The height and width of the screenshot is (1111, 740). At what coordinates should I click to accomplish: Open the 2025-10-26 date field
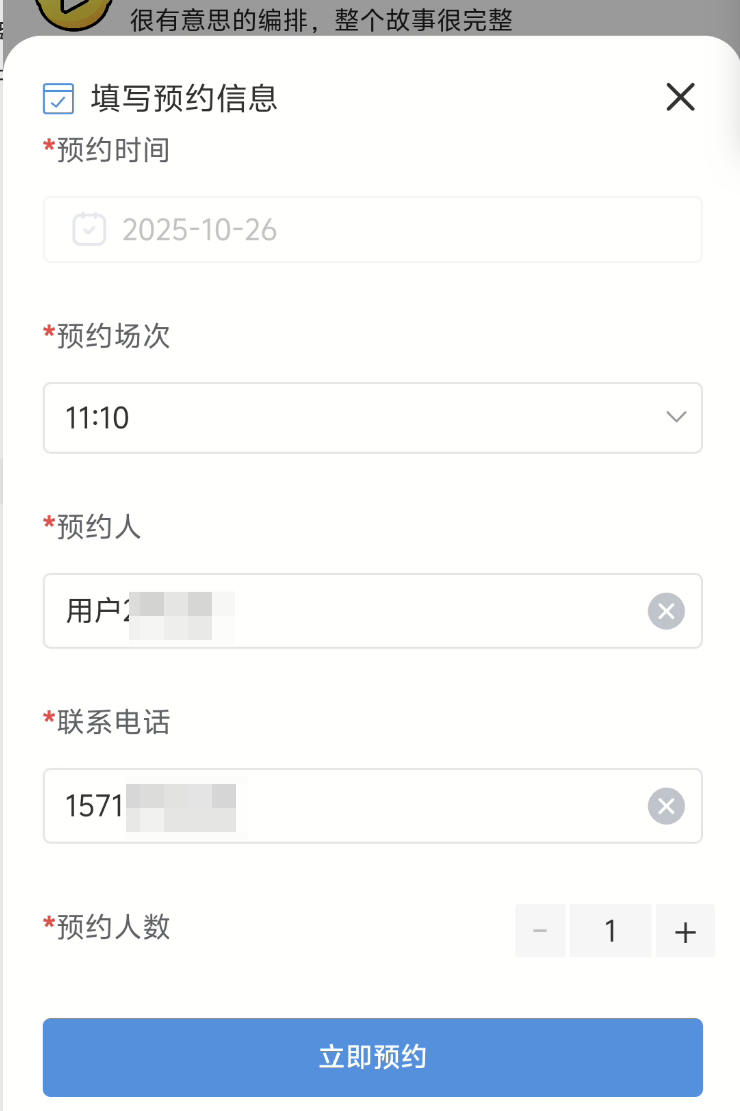(x=372, y=230)
